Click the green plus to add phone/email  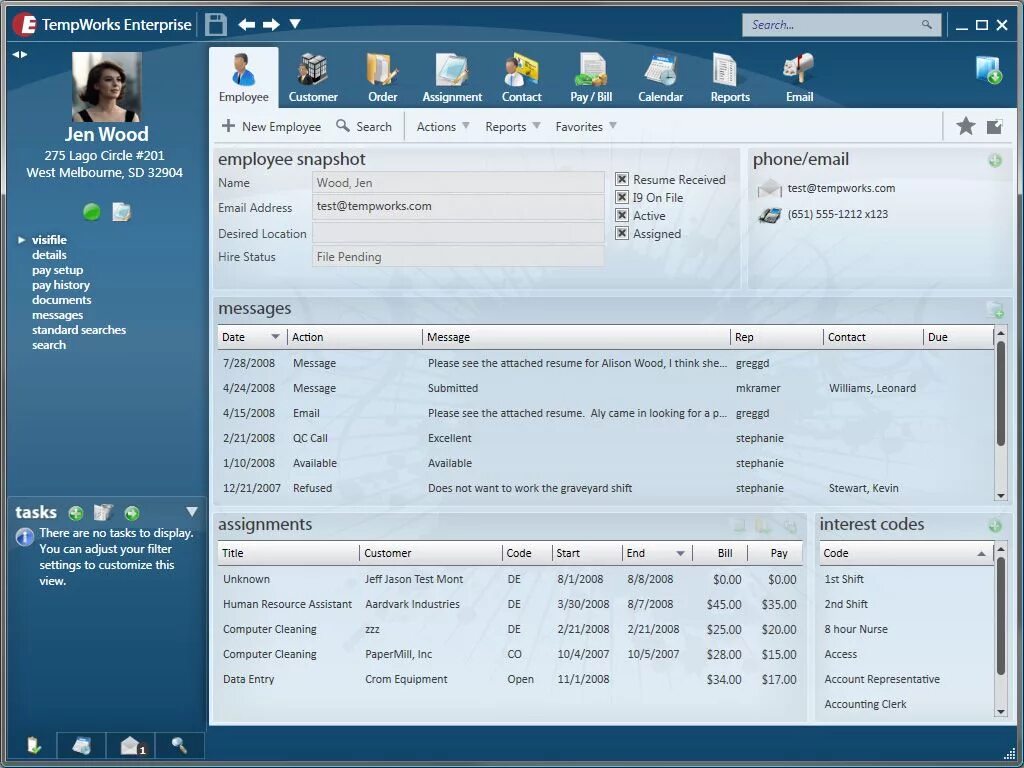pos(995,160)
